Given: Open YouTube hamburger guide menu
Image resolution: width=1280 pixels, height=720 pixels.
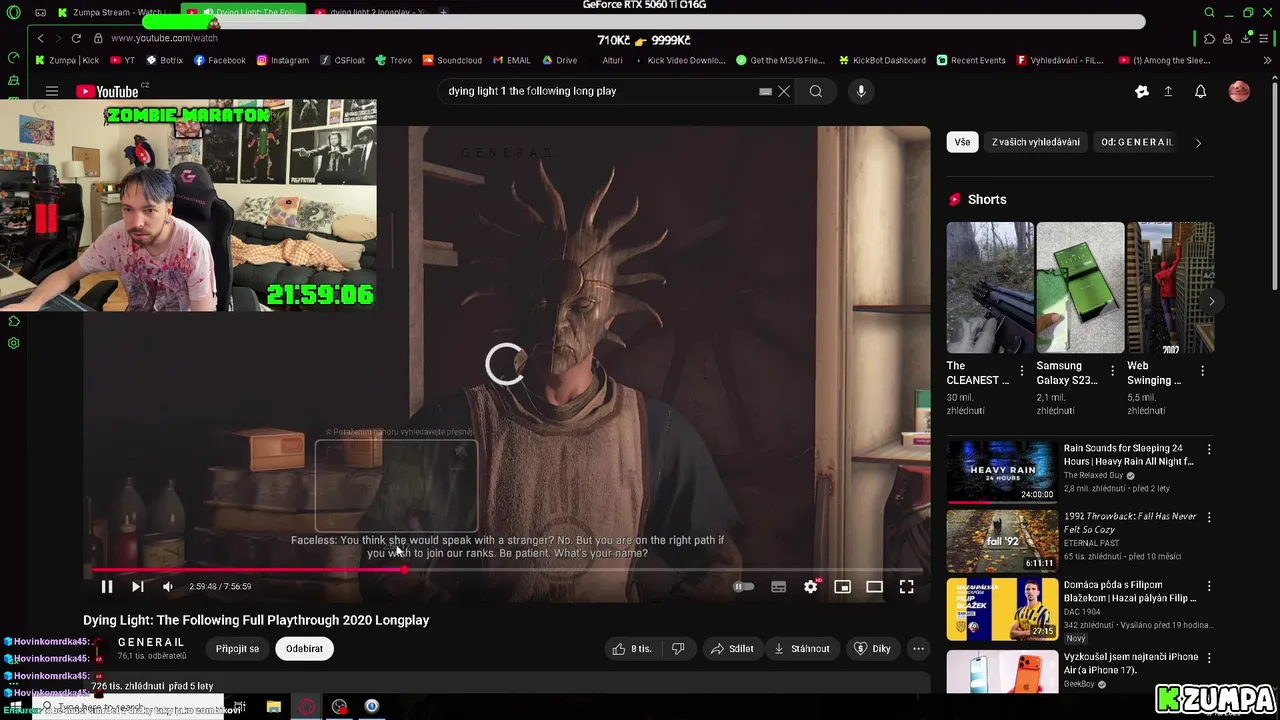Looking at the screenshot, I should [52, 91].
